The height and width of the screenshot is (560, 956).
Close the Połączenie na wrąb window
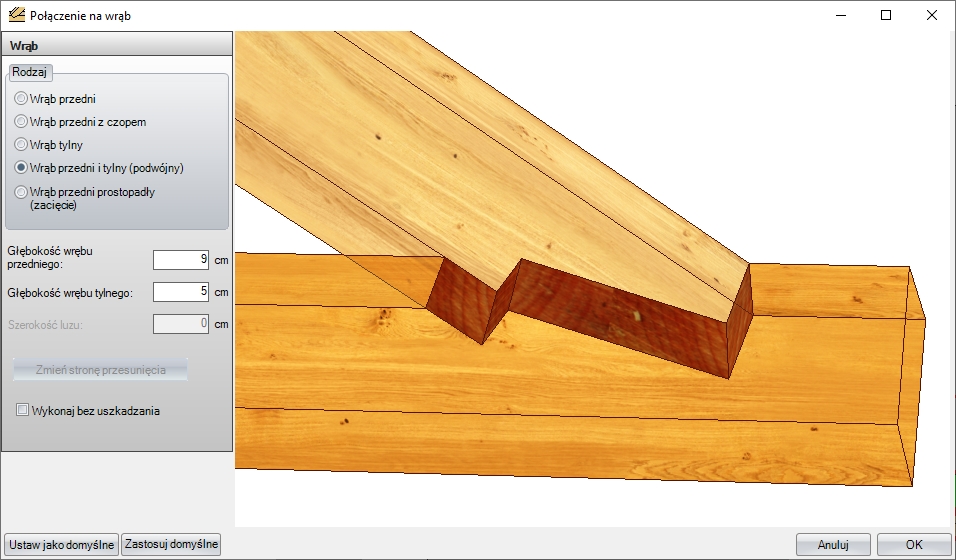pyautogui.click(x=932, y=16)
